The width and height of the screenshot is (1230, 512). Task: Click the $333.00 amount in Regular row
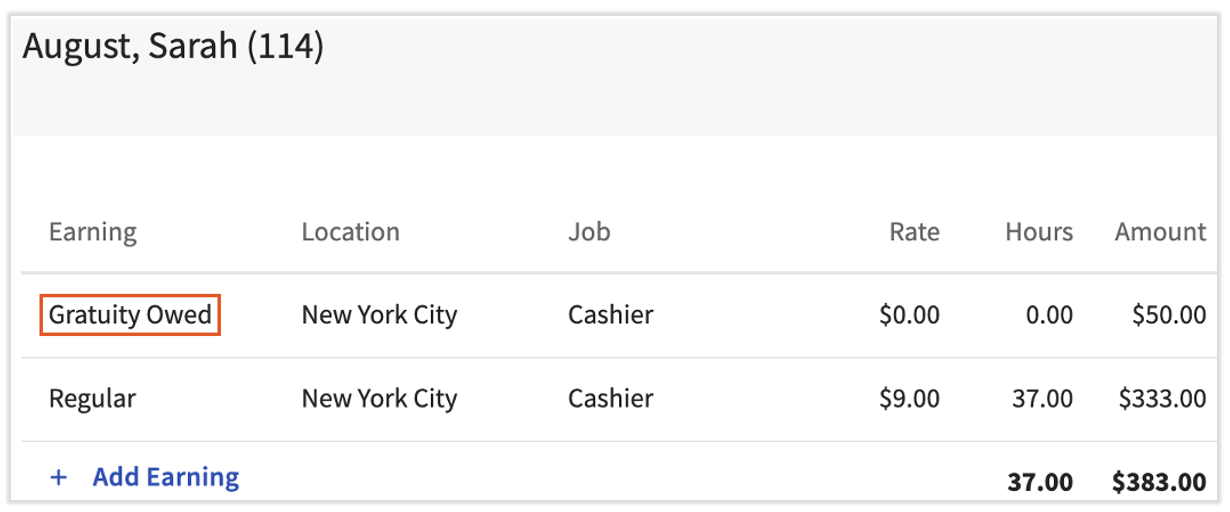tap(1162, 399)
